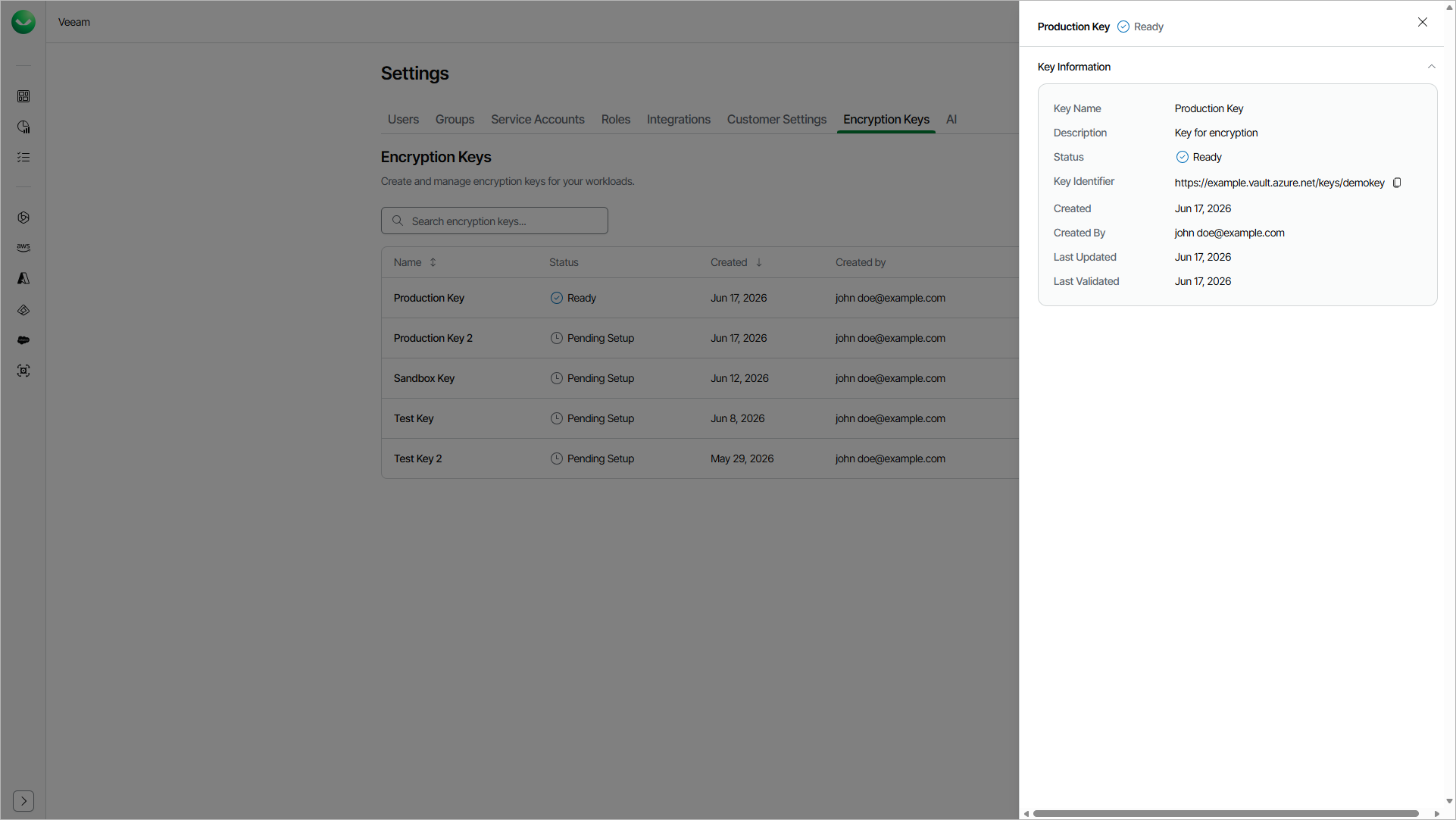Screen dimensions: 1456x820
Task: Switch to the Users tab
Action: (403, 119)
